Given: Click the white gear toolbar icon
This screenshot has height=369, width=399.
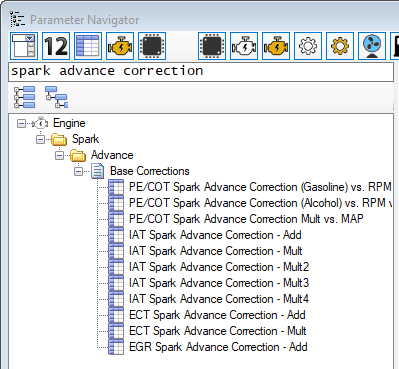Looking at the screenshot, I should click(x=308, y=46).
